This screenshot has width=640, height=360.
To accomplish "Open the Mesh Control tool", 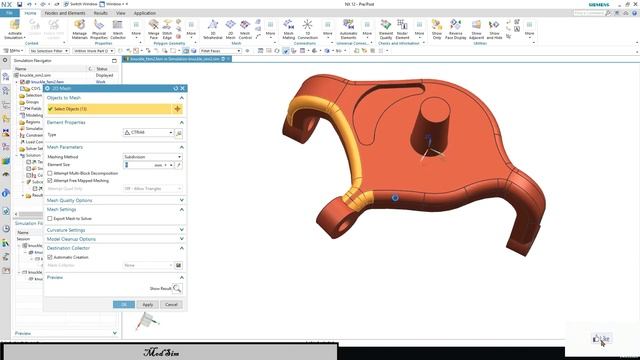I will pos(245,29).
